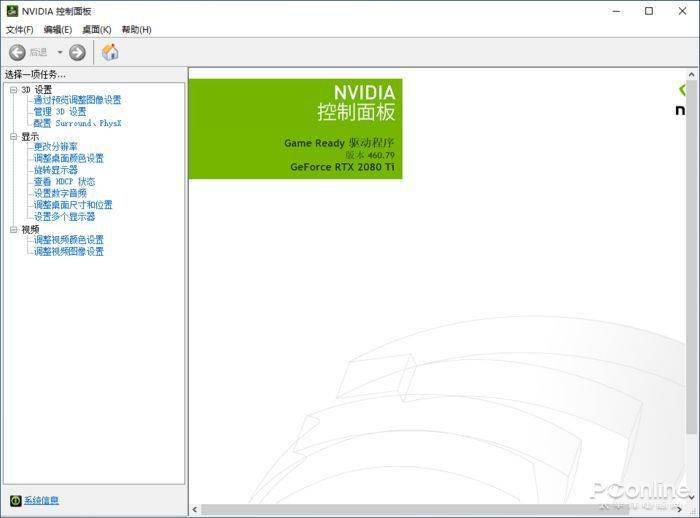
Task: Click the GeForce RTX 2080 Ti text
Action: pyautogui.click(x=342, y=167)
